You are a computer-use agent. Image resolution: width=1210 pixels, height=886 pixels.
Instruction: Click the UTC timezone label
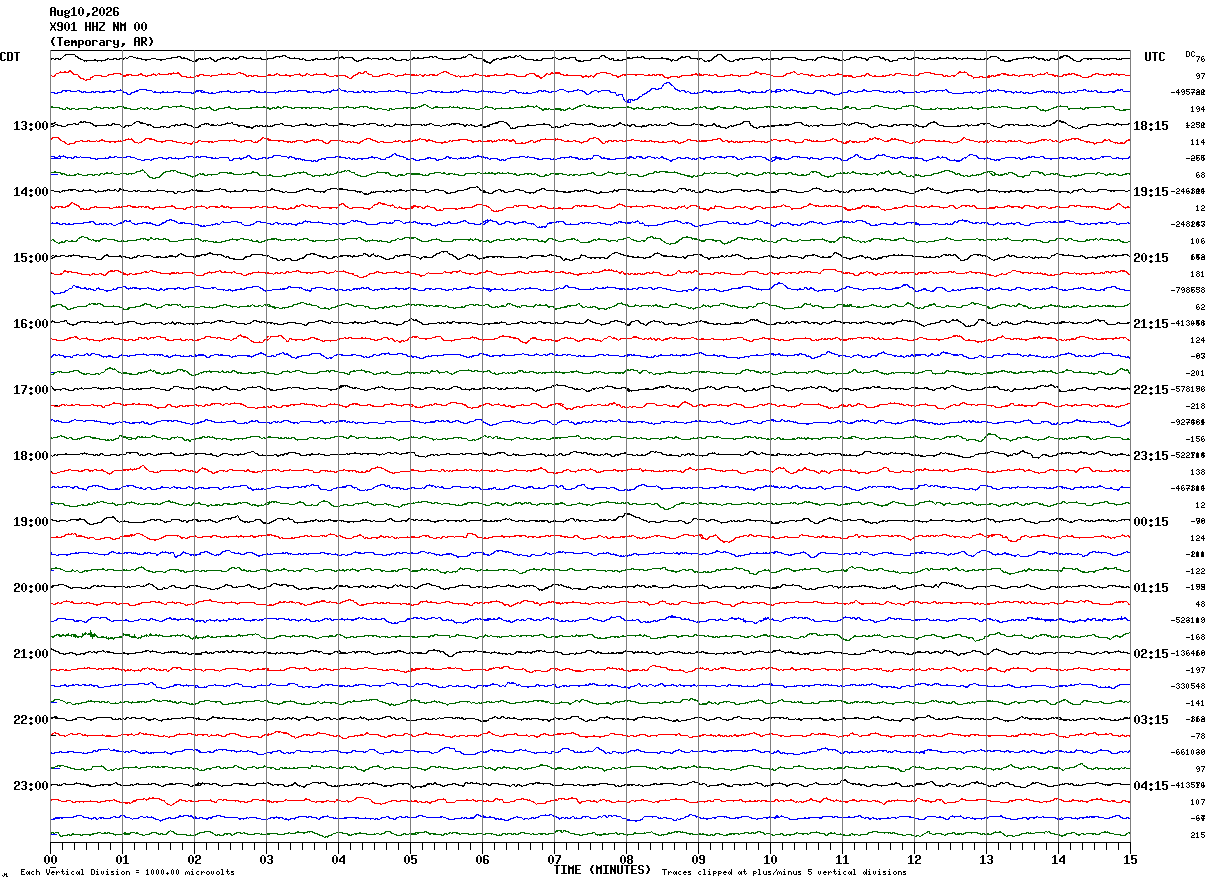[x=1155, y=57]
